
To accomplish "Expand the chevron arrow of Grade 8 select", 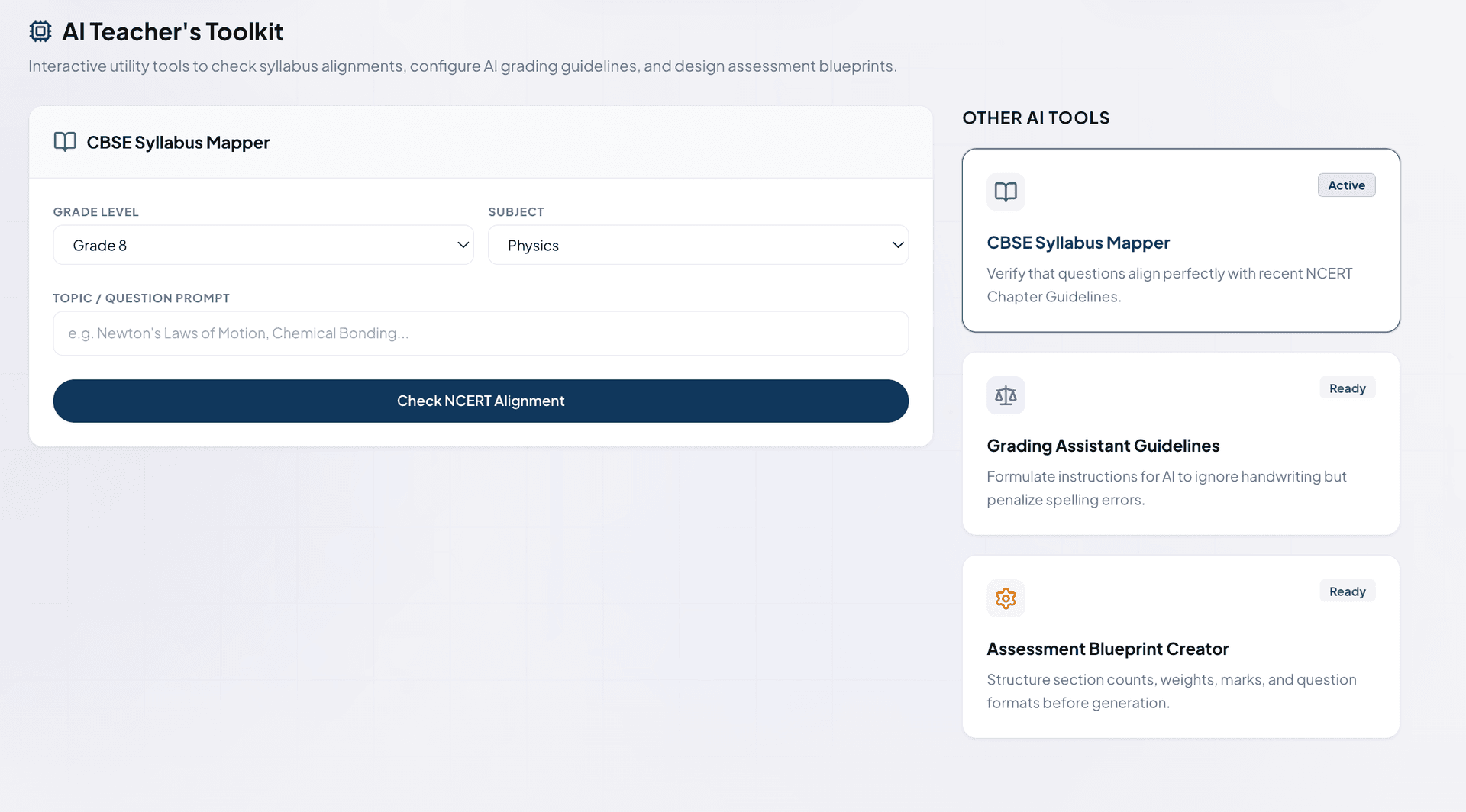I will [x=463, y=245].
